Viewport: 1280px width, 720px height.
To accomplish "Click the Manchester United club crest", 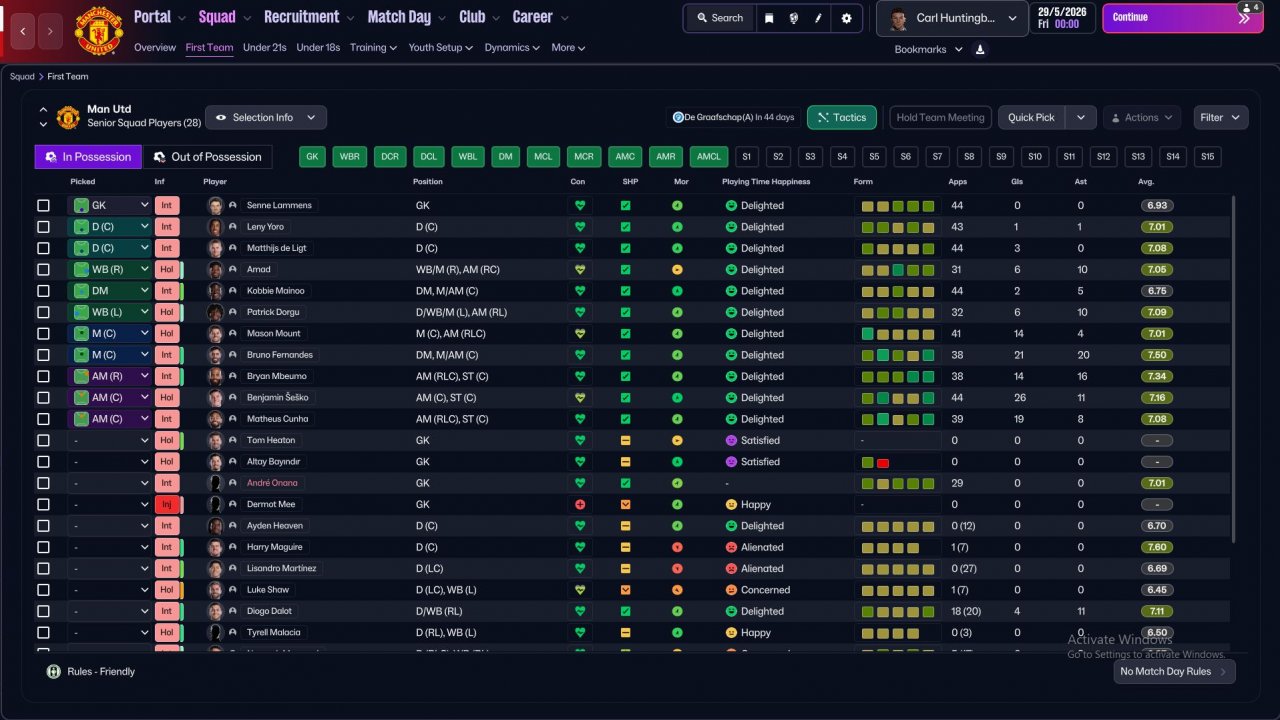I will point(98,32).
